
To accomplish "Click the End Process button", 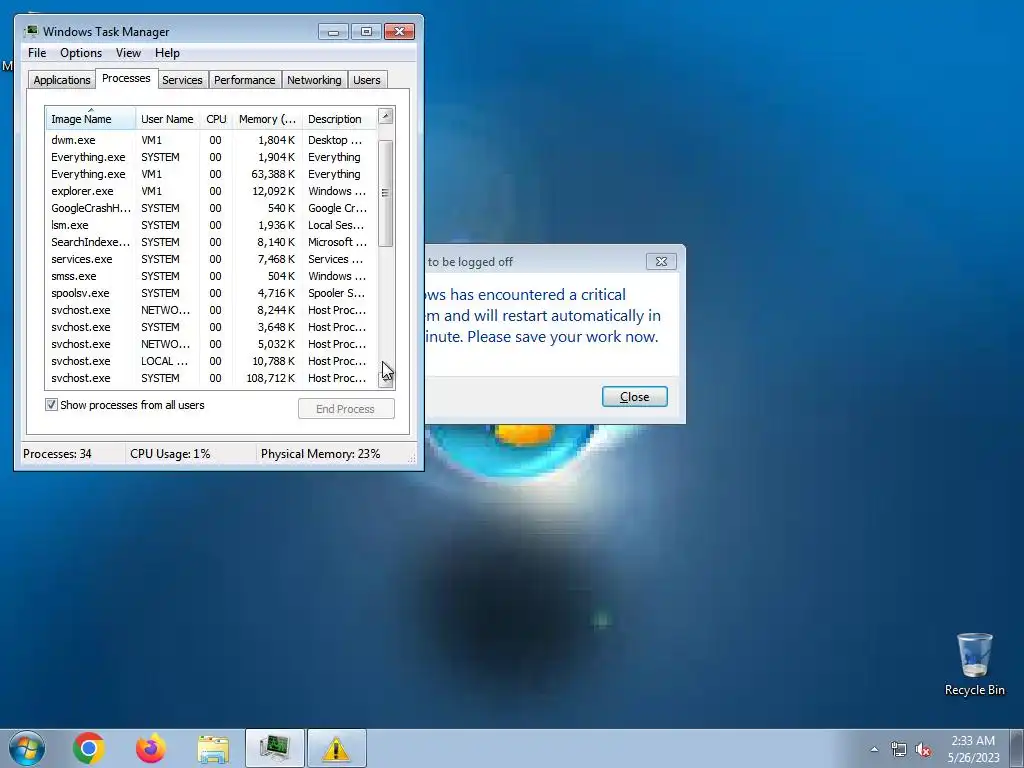I will (346, 409).
